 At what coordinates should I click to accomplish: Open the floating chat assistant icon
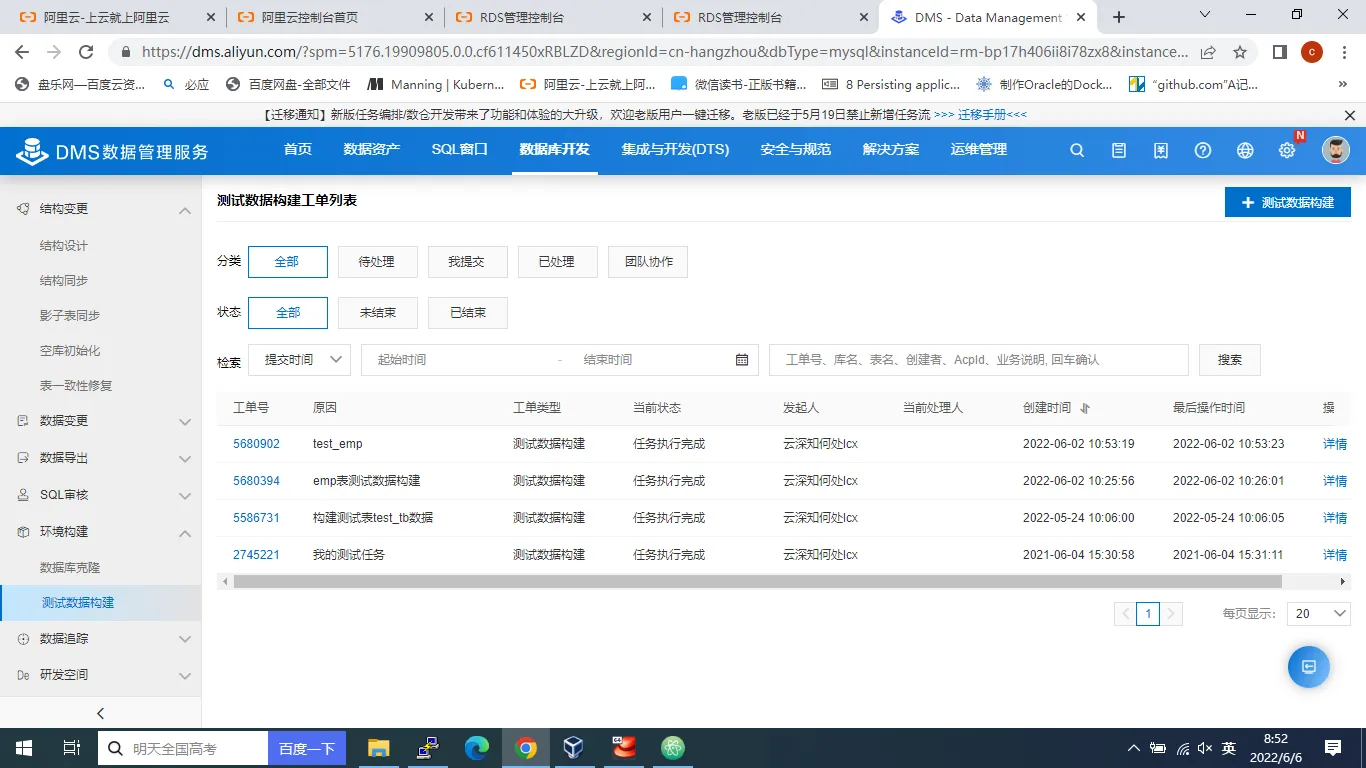click(x=1308, y=667)
